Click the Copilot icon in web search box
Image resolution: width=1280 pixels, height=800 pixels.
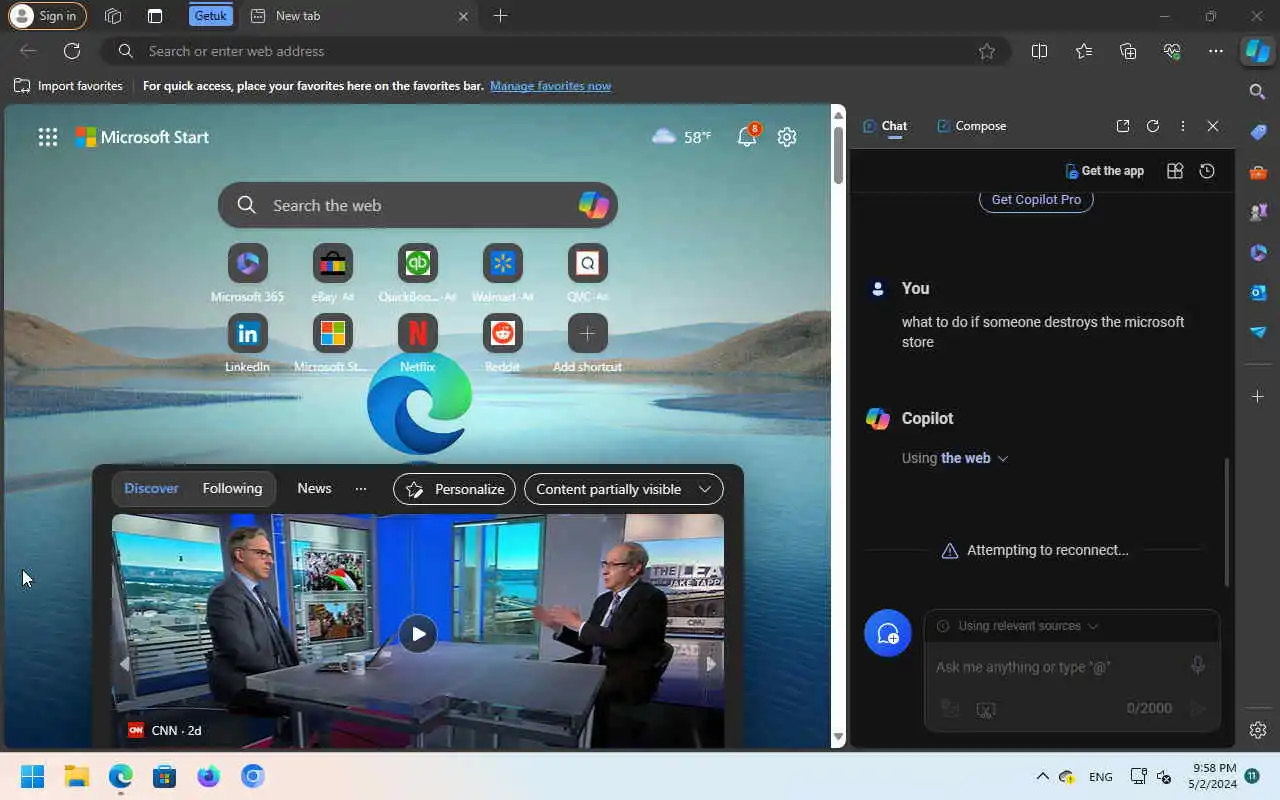click(593, 205)
